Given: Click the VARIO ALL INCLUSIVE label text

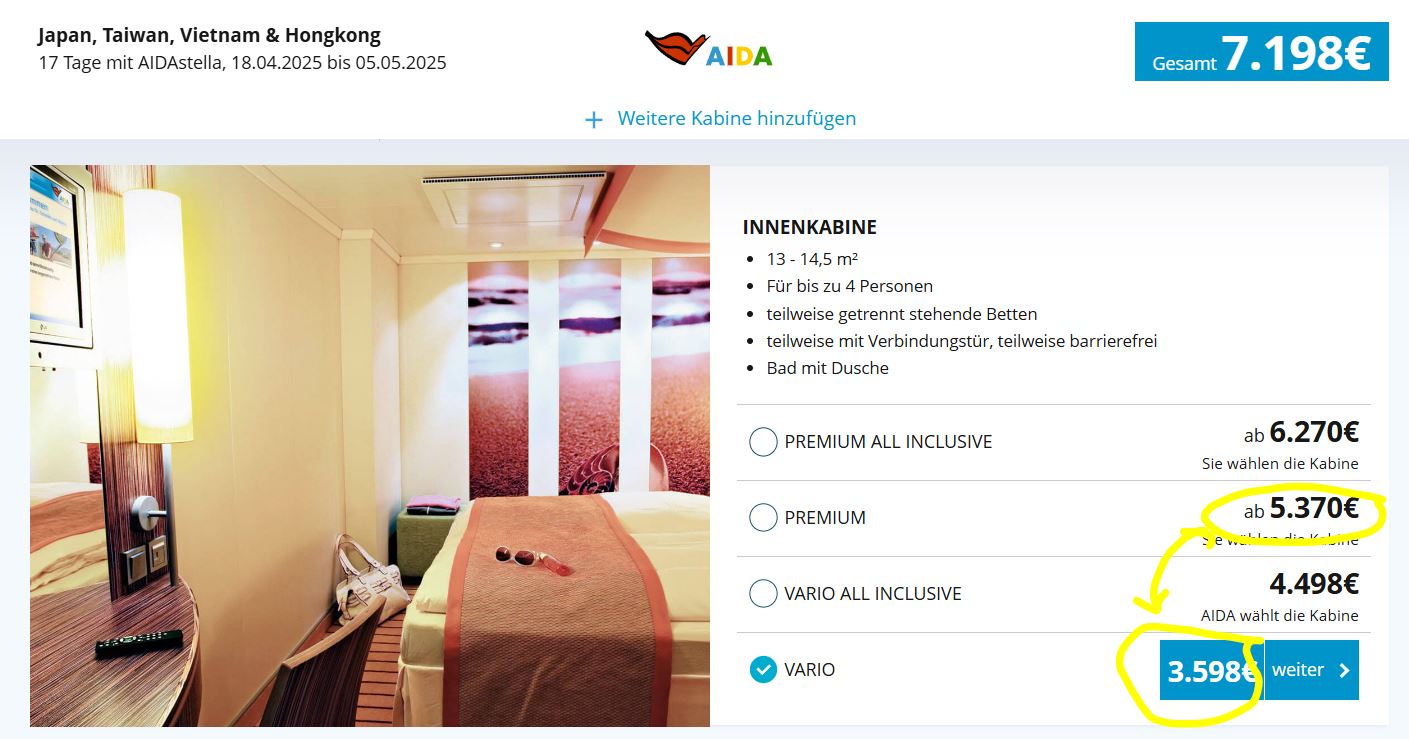Looking at the screenshot, I should [x=873, y=594].
